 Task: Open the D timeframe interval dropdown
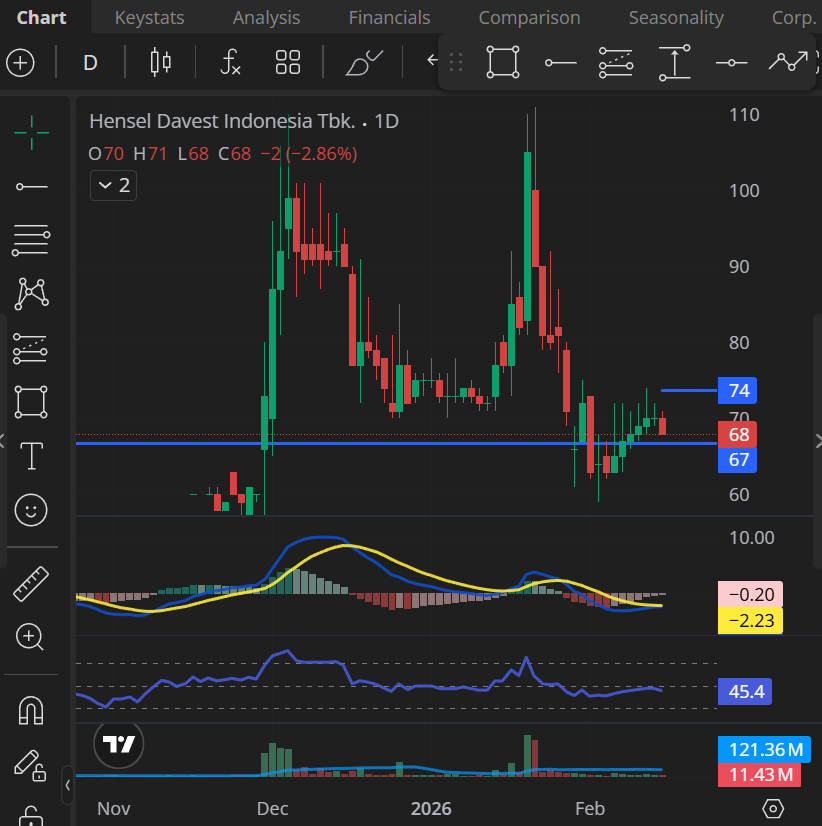click(x=90, y=63)
